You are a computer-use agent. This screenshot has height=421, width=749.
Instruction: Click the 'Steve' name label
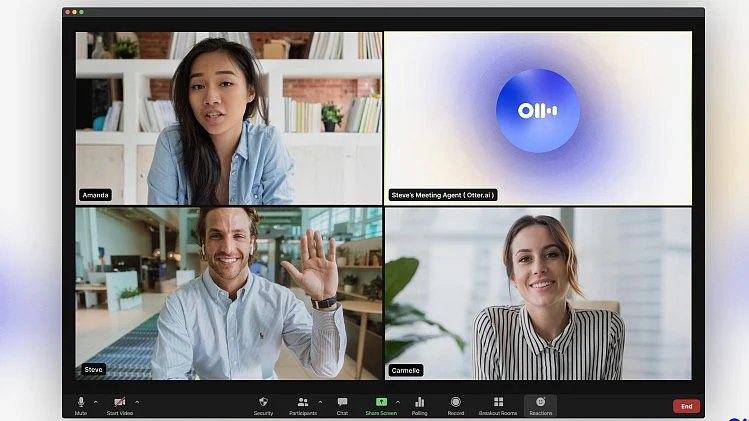(94, 369)
